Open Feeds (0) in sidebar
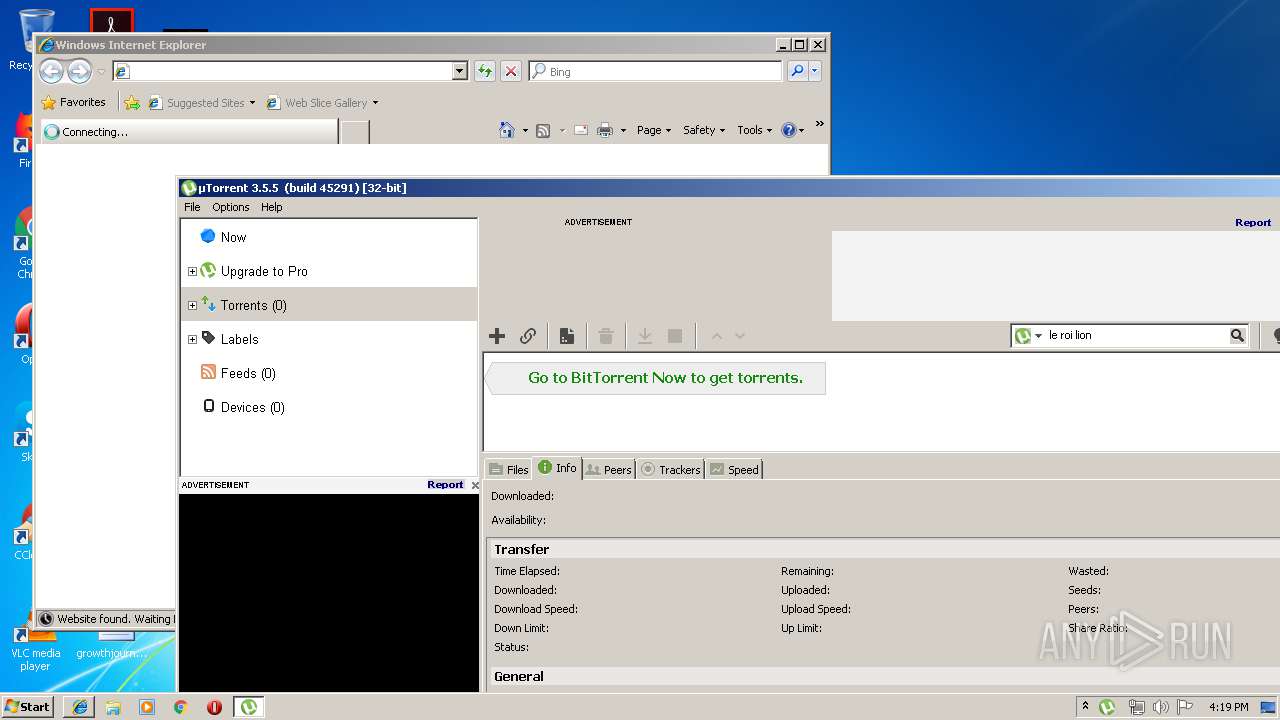This screenshot has width=1280, height=720. tap(248, 373)
